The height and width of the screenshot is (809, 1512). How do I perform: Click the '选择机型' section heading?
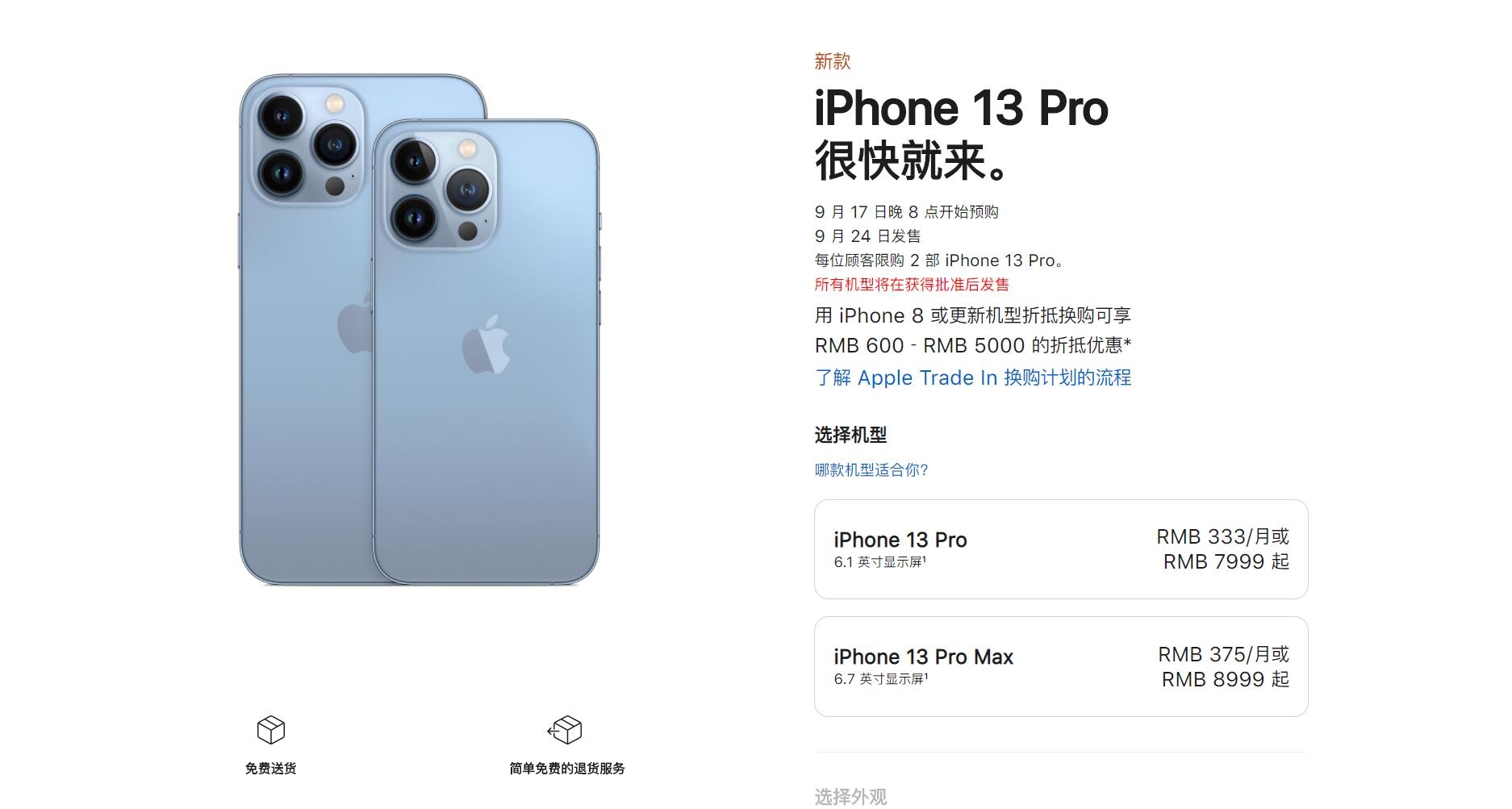tap(850, 436)
